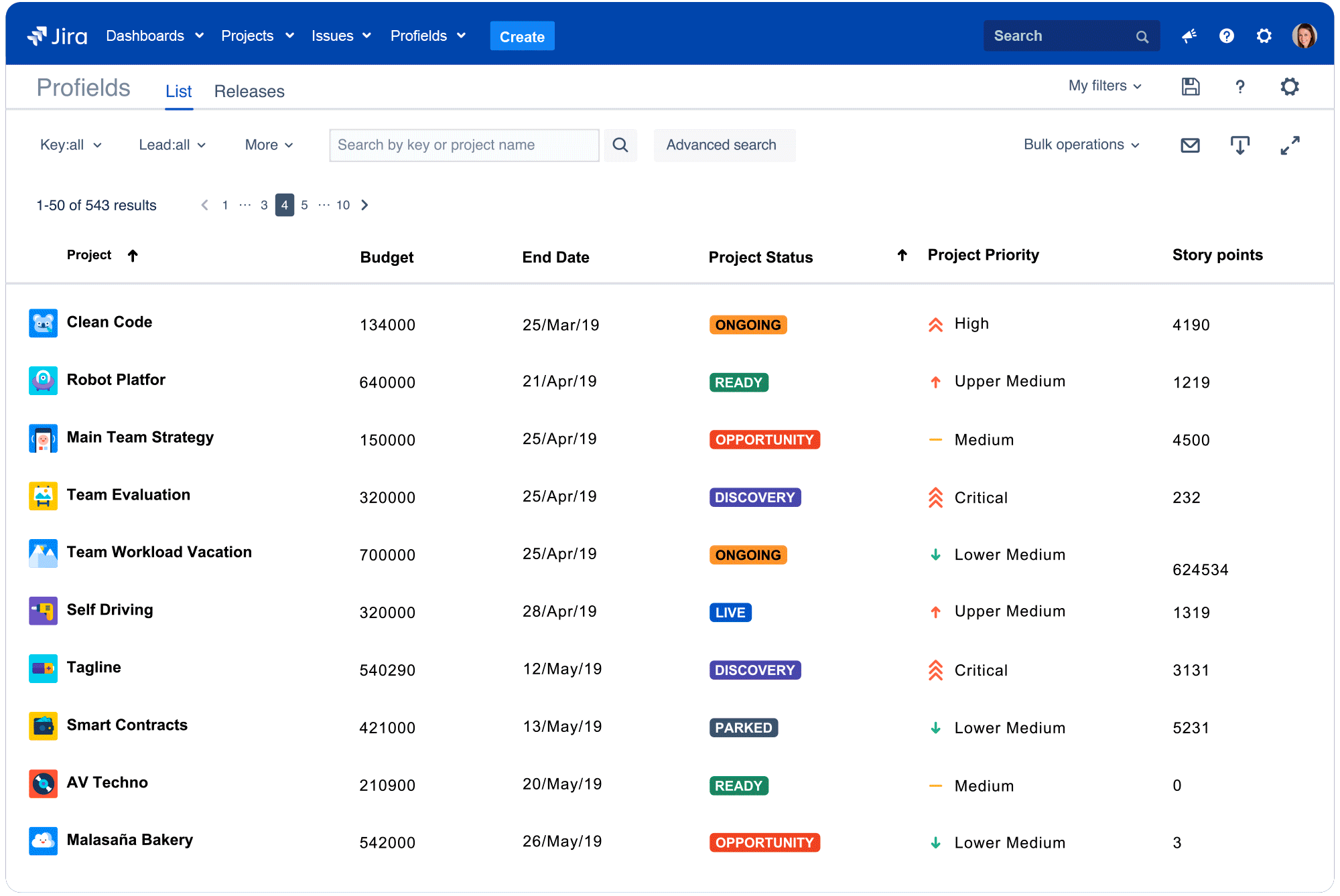Click the Smart Contracts project avatar
The width and height of the screenshot is (1340, 896).
pyautogui.click(x=43, y=727)
